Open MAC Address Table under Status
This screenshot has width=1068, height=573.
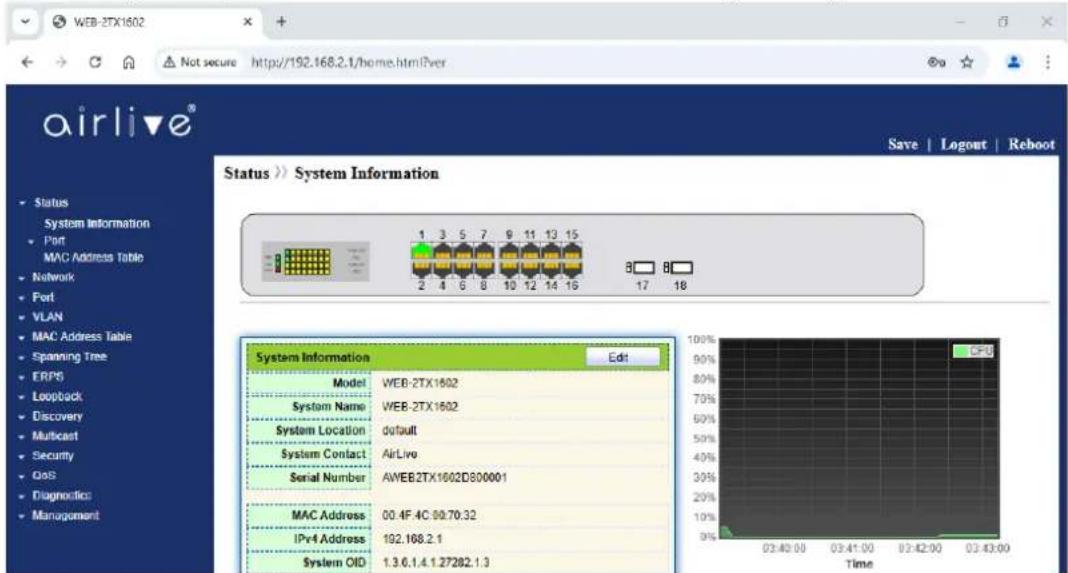click(x=93, y=258)
